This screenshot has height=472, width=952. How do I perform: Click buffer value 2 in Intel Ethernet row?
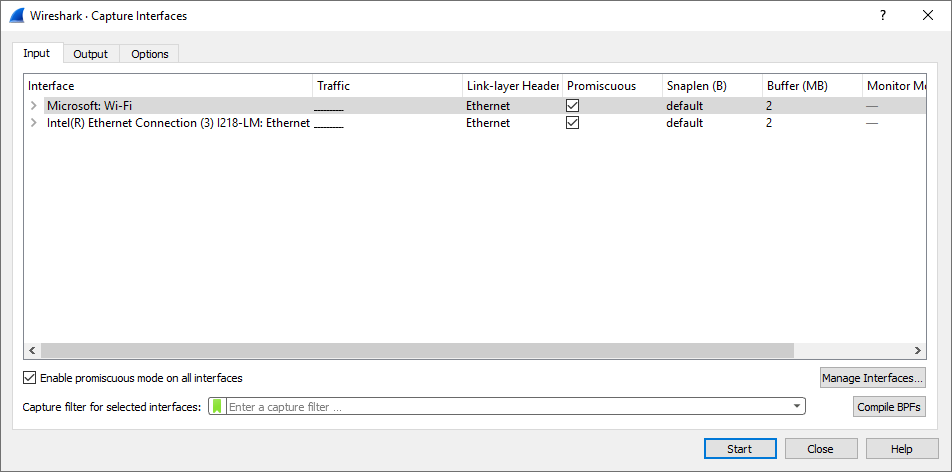[769, 123]
